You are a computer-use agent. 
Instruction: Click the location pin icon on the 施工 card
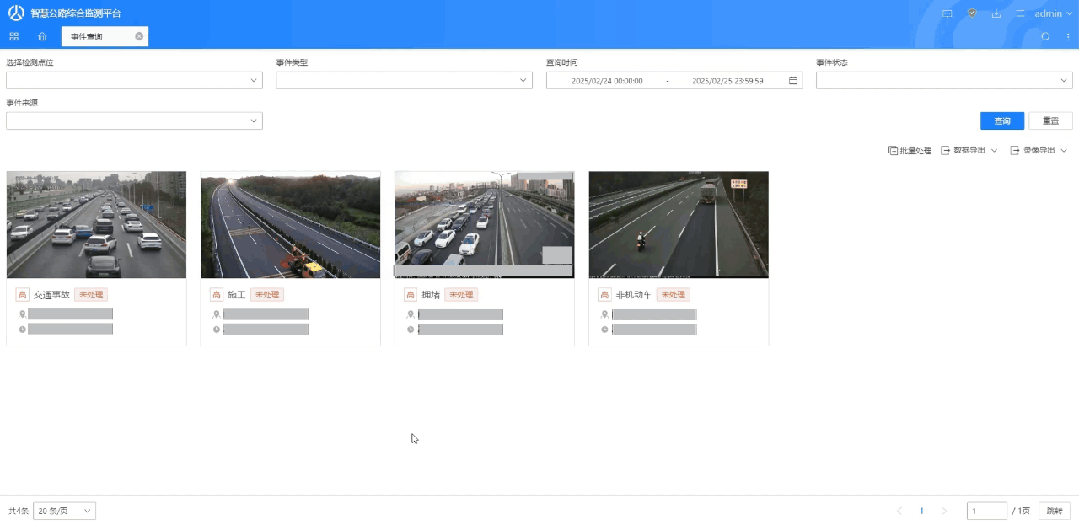coord(216,314)
